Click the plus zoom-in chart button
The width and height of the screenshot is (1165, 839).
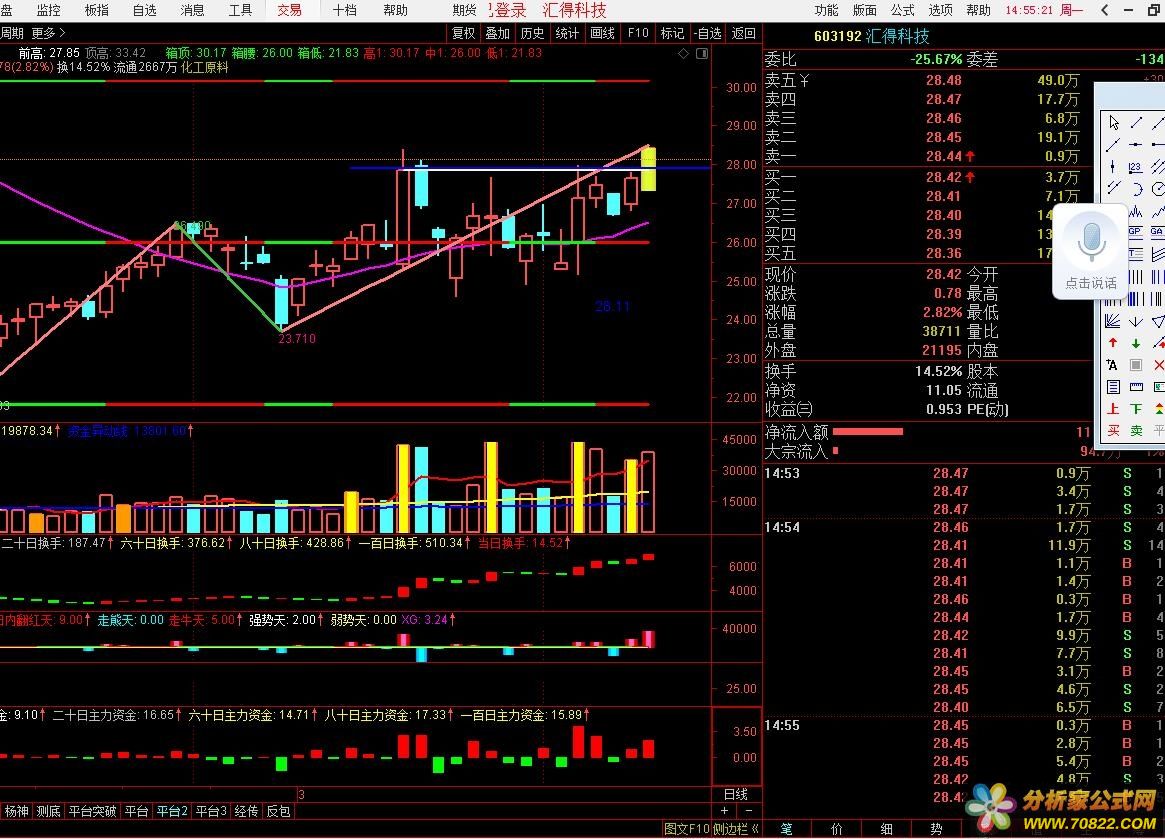[x=725, y=811]
